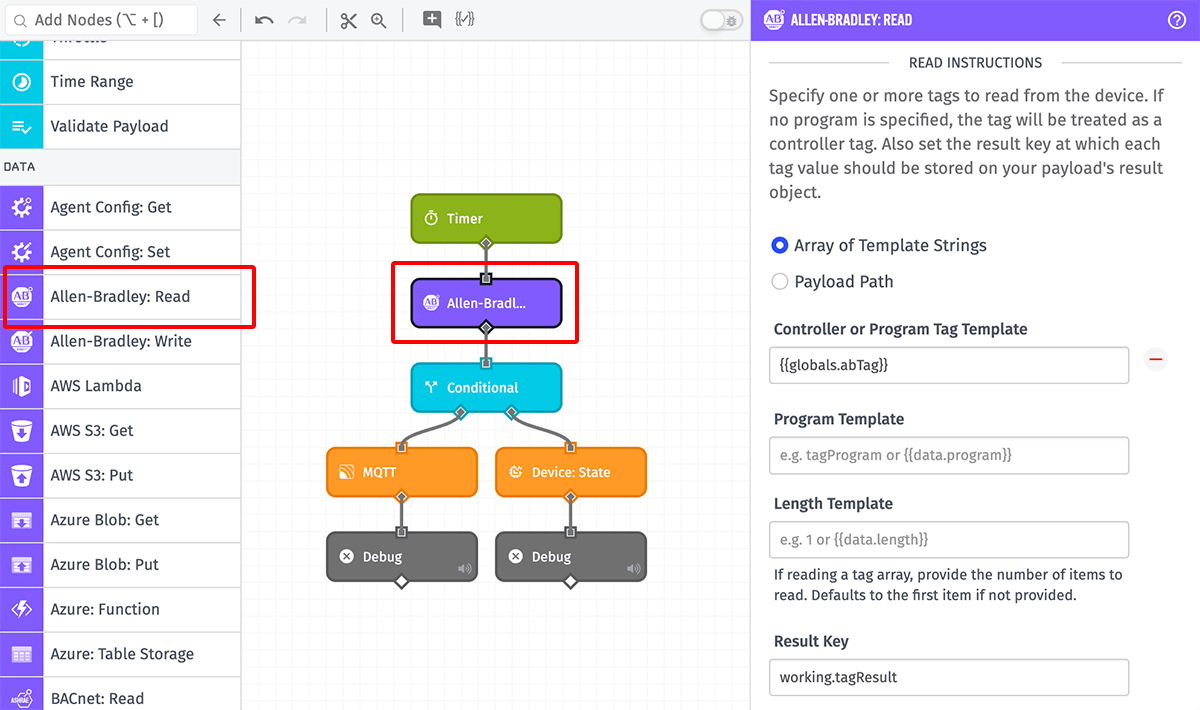
Task: Click the AWS Lambda node icon
Action: click(x=21, y=386)
